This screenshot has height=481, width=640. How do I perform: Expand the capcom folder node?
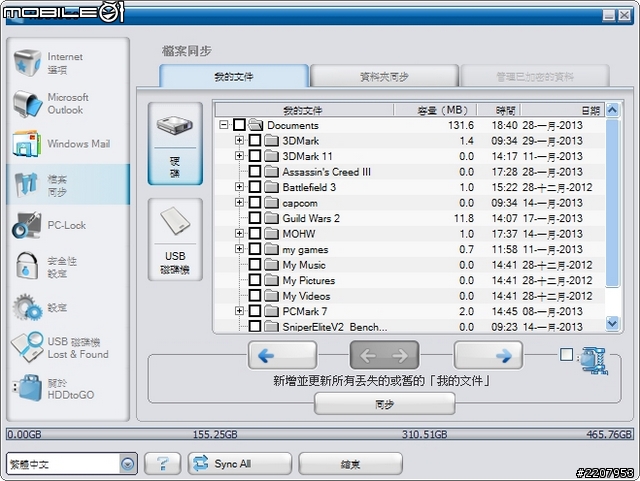(x=239, y=202)
